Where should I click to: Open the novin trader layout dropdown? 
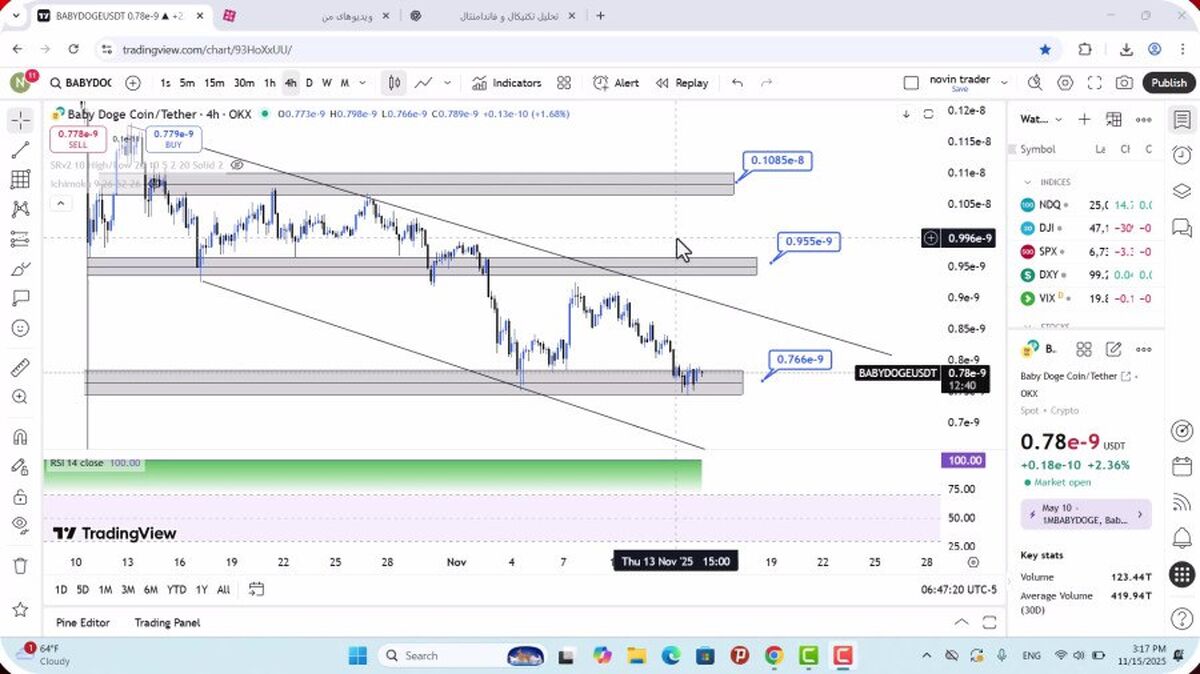pyautogui.click(x=1004, y=83)
